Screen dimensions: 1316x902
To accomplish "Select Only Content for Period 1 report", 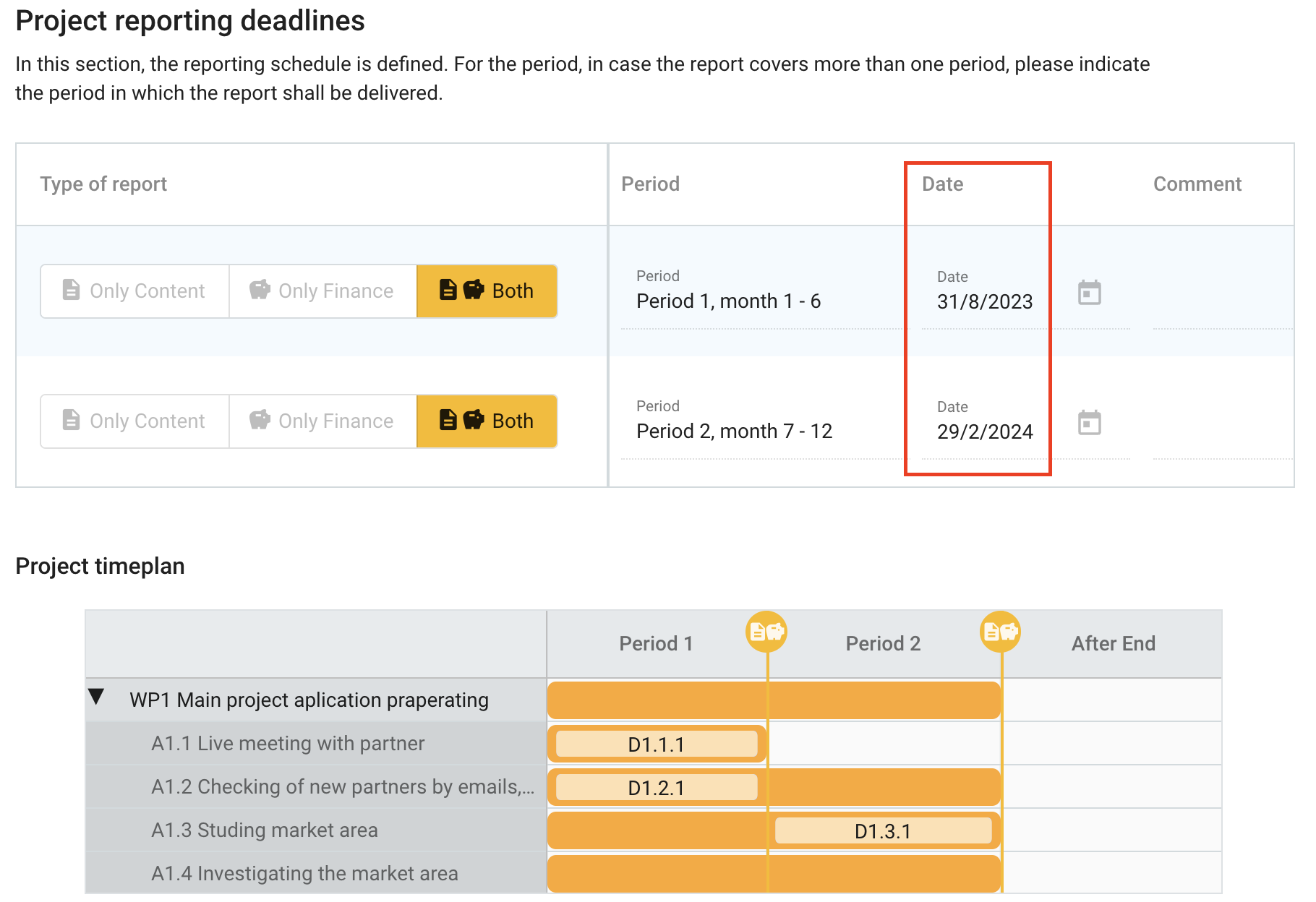I will click(135, 291).
